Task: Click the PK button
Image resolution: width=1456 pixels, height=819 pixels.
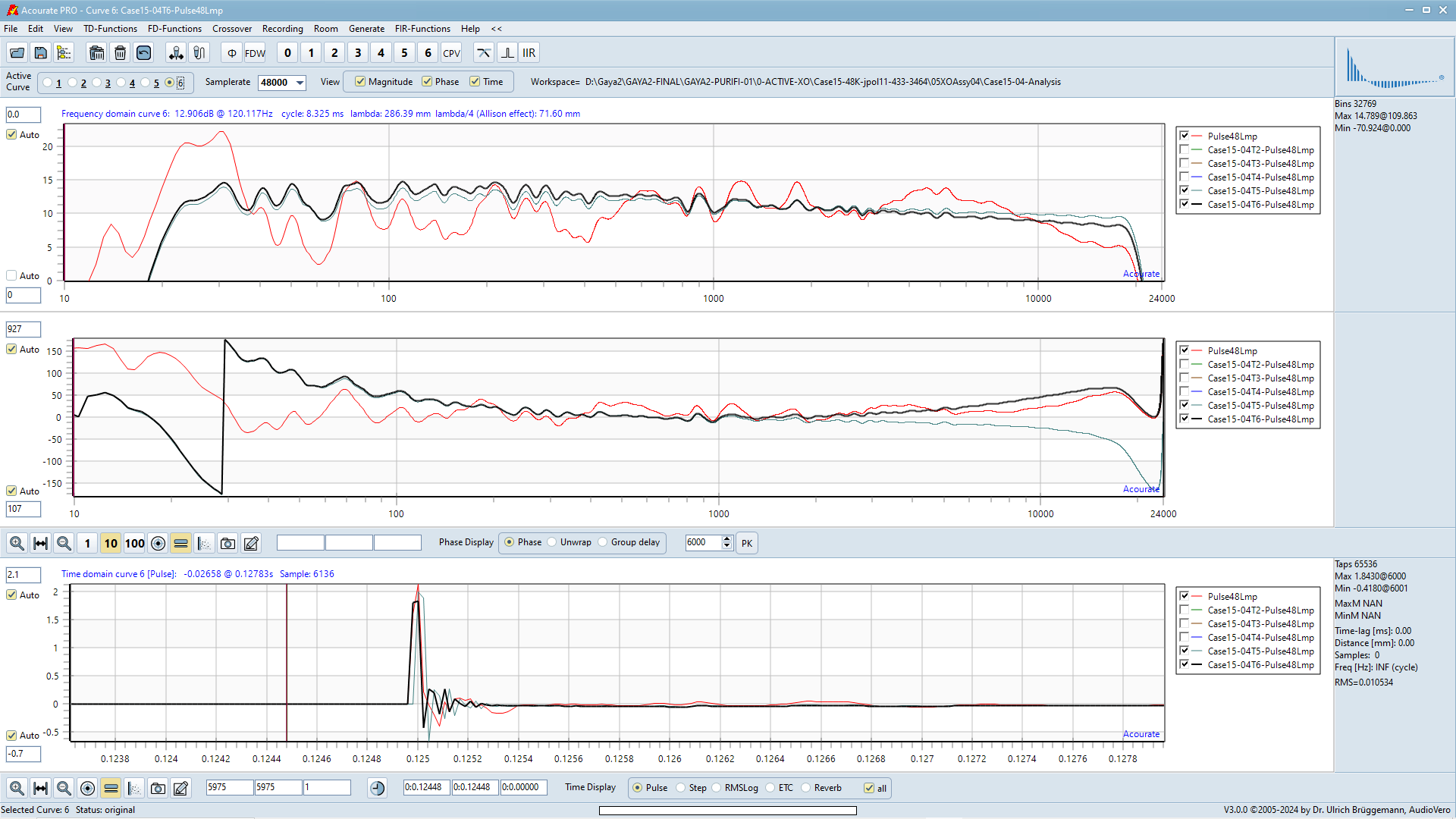Action: (x=747, y=543)
